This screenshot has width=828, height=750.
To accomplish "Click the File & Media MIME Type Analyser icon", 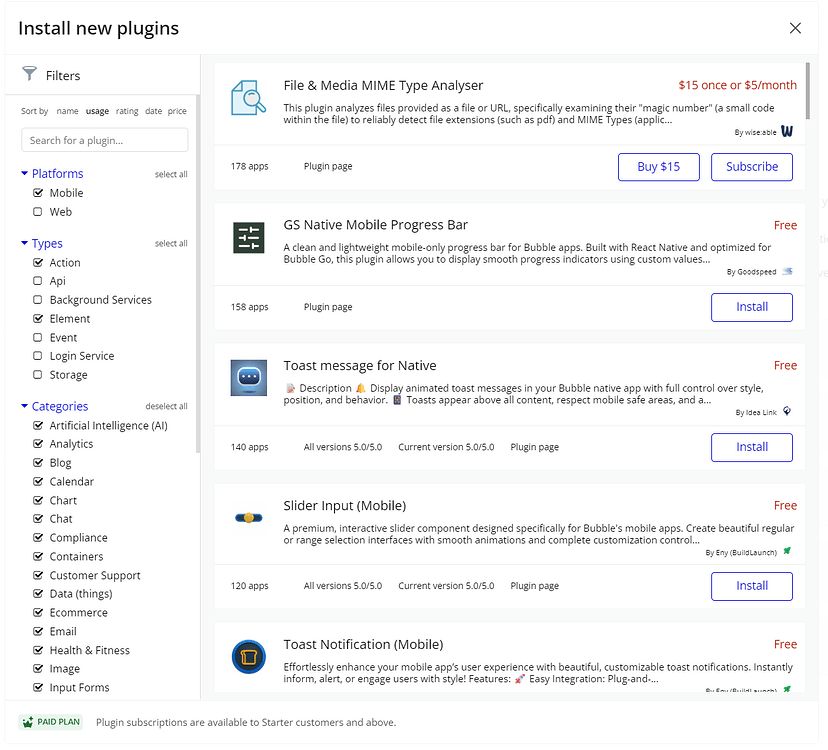I will tap(248, 96).
